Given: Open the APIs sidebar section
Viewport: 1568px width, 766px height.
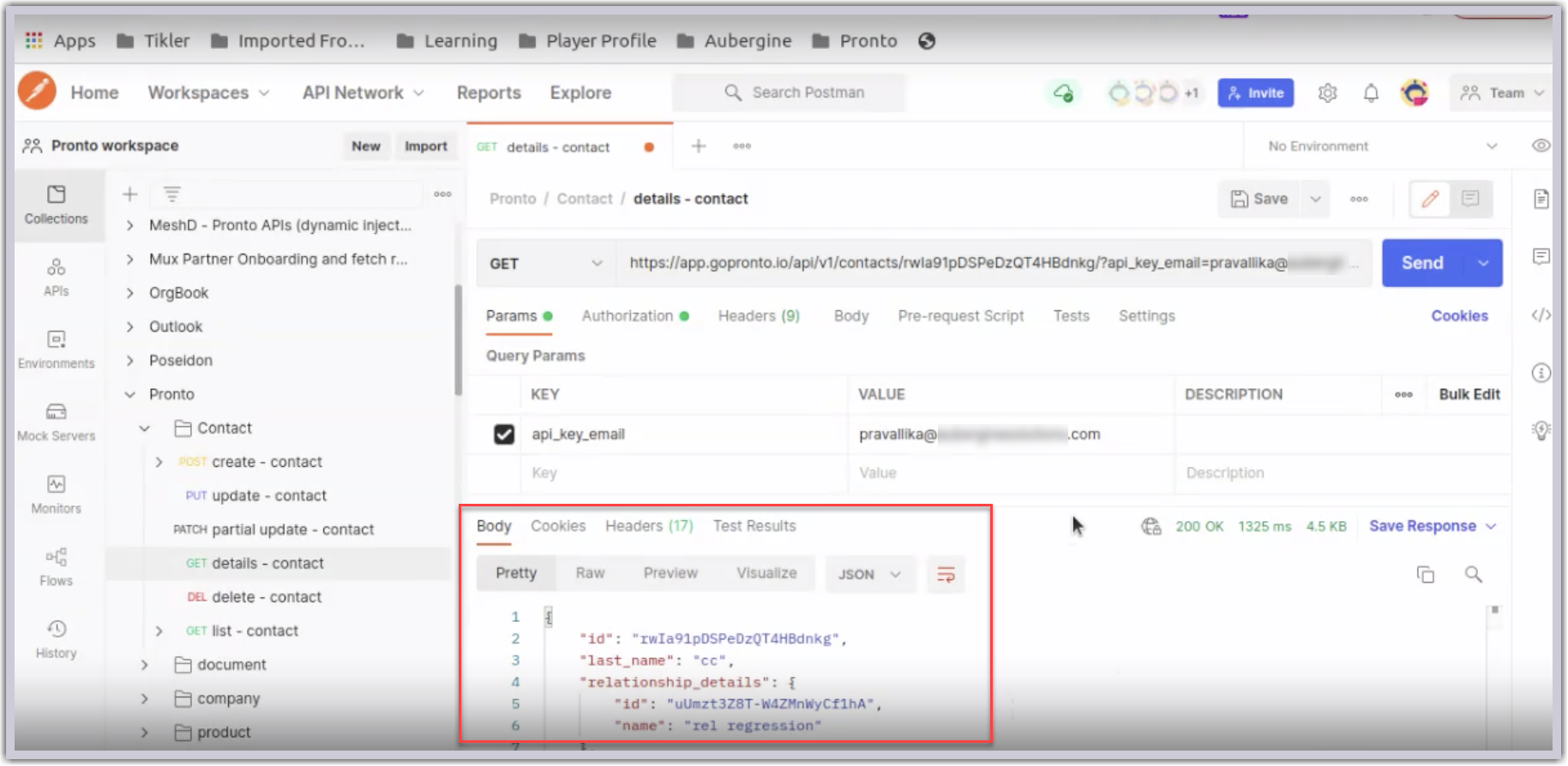Looking at the screenshot, I should (57, 278).
